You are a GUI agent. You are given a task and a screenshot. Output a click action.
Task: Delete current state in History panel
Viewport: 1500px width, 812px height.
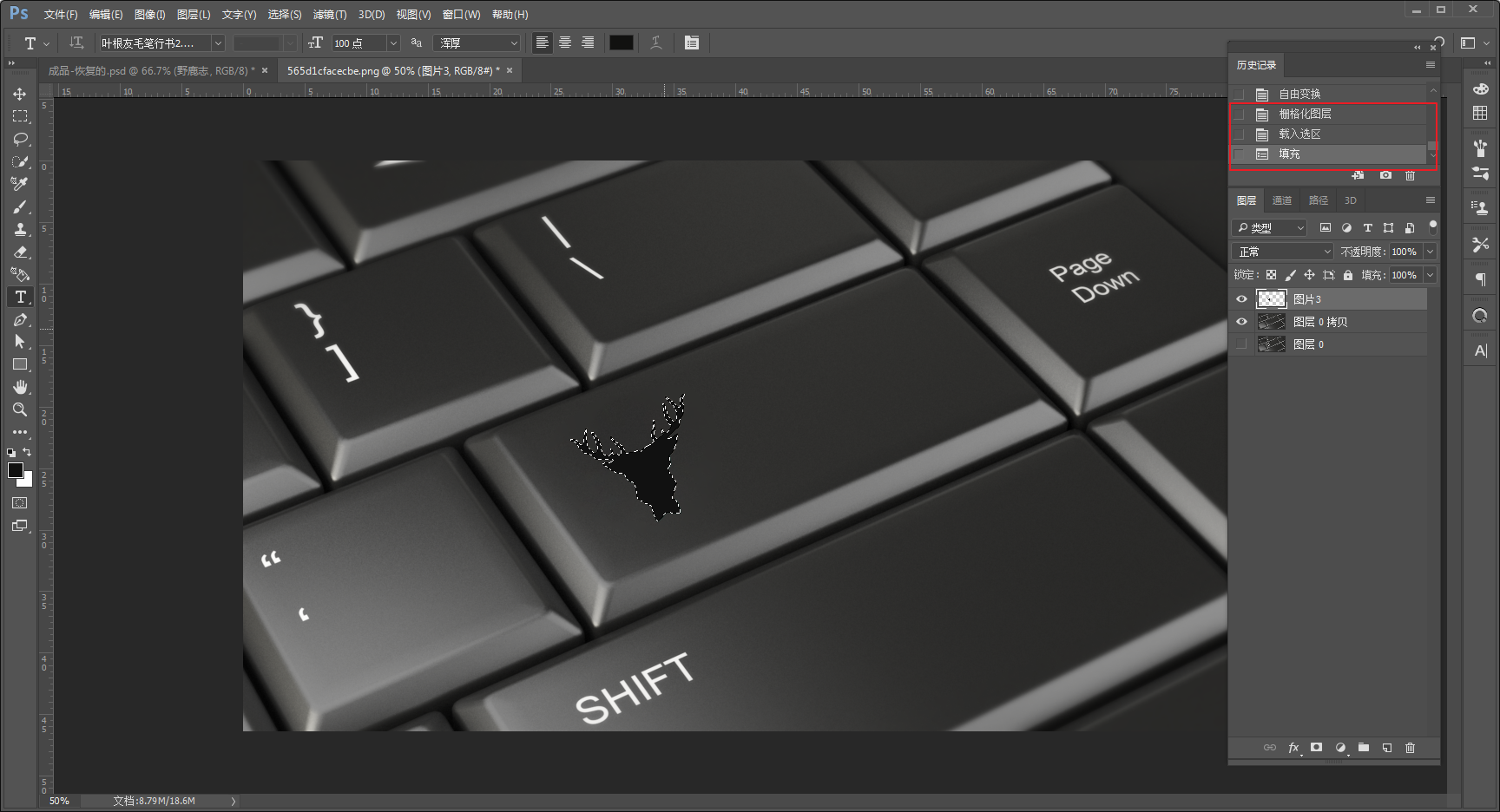(1410, 175)
